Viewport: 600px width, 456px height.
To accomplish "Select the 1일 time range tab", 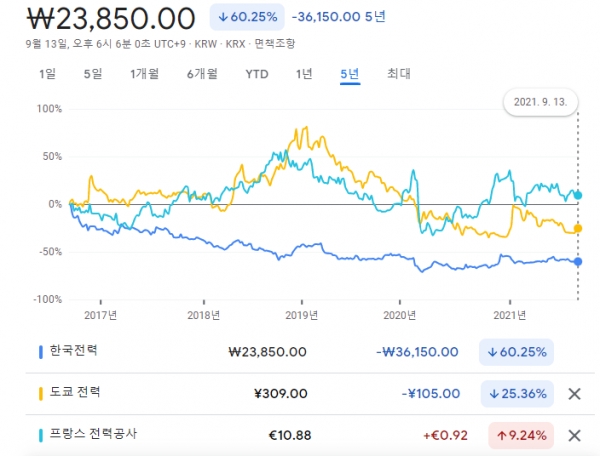I will tap(47, 73).
